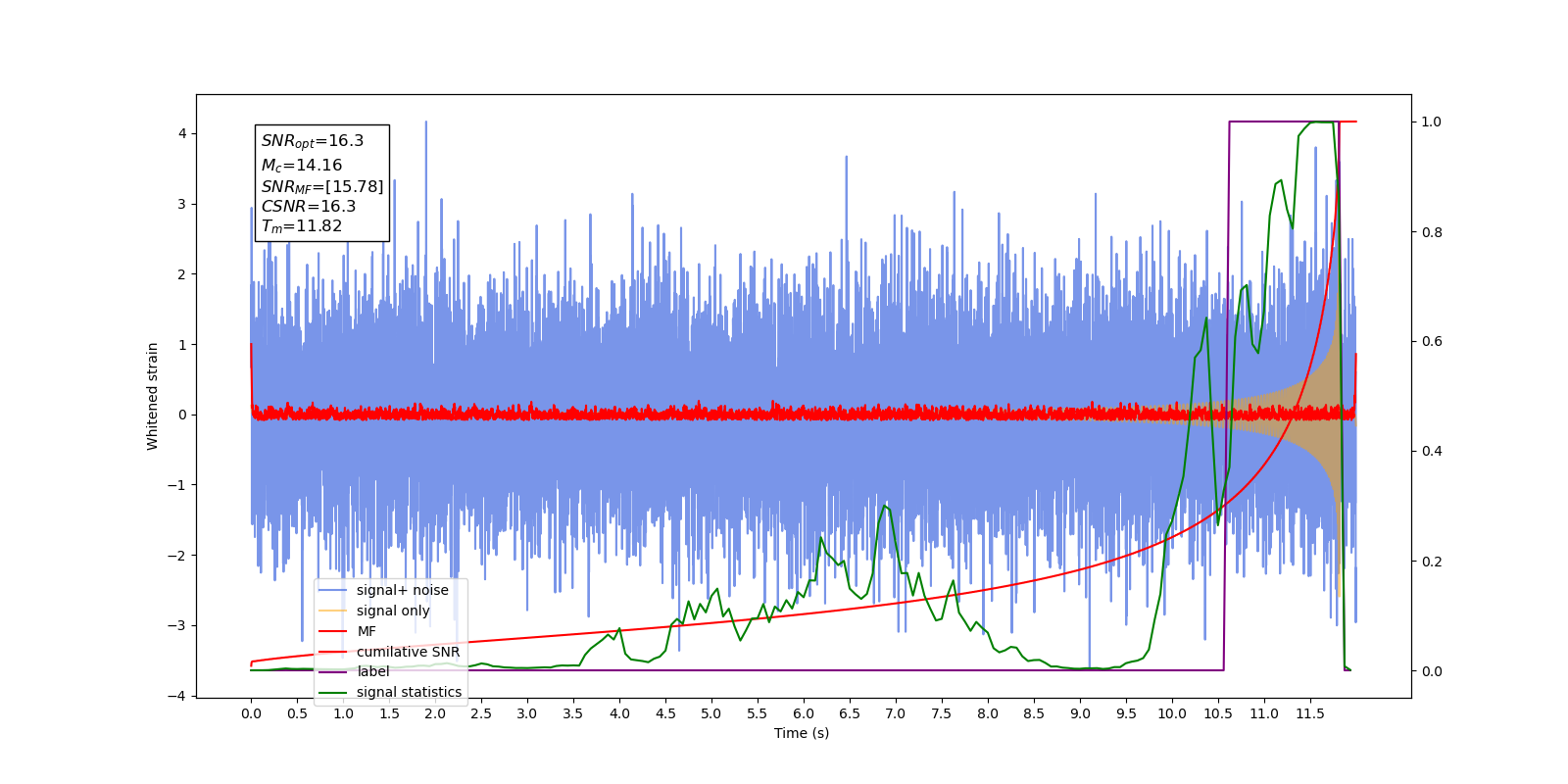Click the 0.0 tick on the time axis
The image size is (1568, 784).
[251, 713]
